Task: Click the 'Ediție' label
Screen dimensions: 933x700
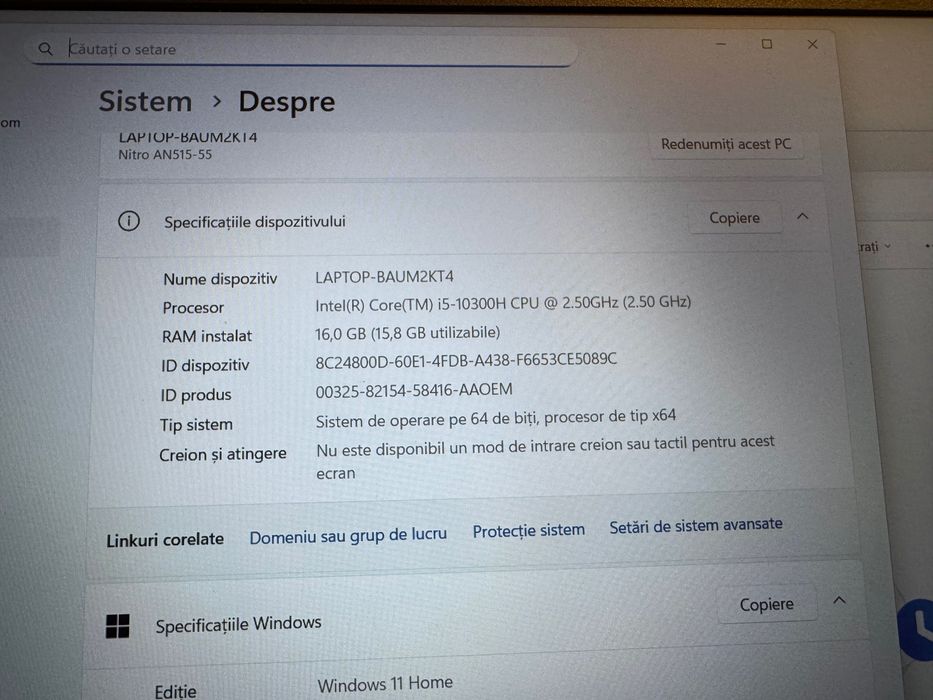Action: tap(176, 692)
